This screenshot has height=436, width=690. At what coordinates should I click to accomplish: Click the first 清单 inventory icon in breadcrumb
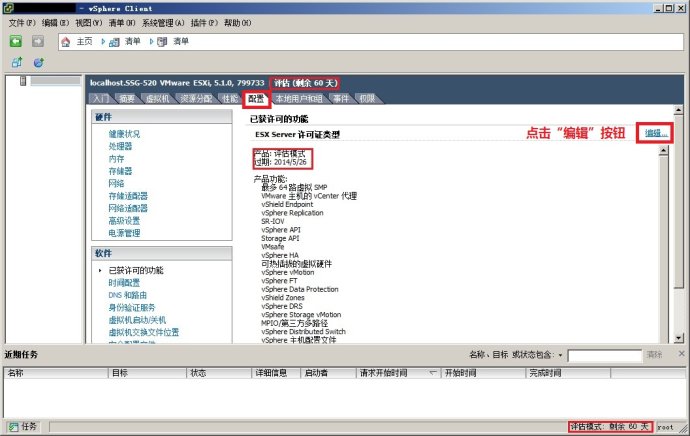click(x=114, y=42)
